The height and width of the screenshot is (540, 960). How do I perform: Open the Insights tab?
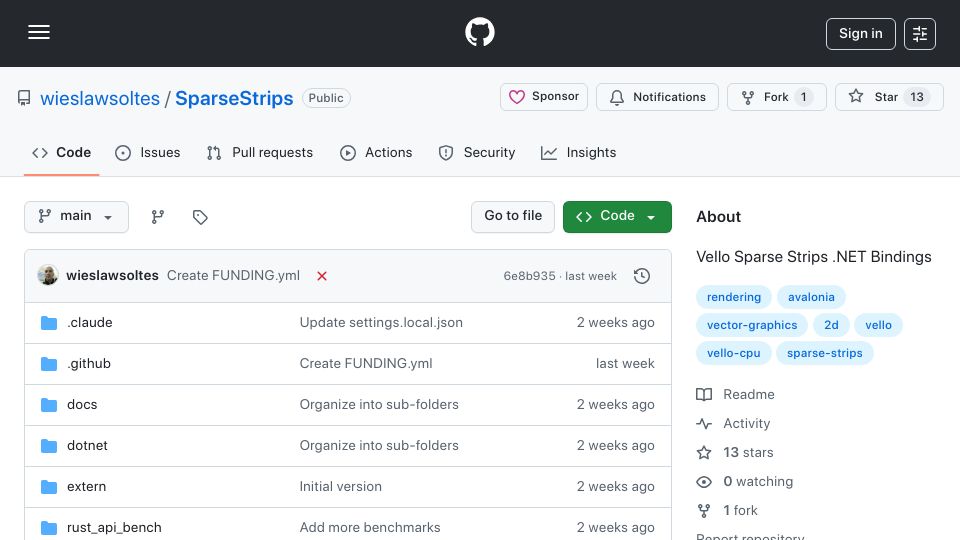579,152
